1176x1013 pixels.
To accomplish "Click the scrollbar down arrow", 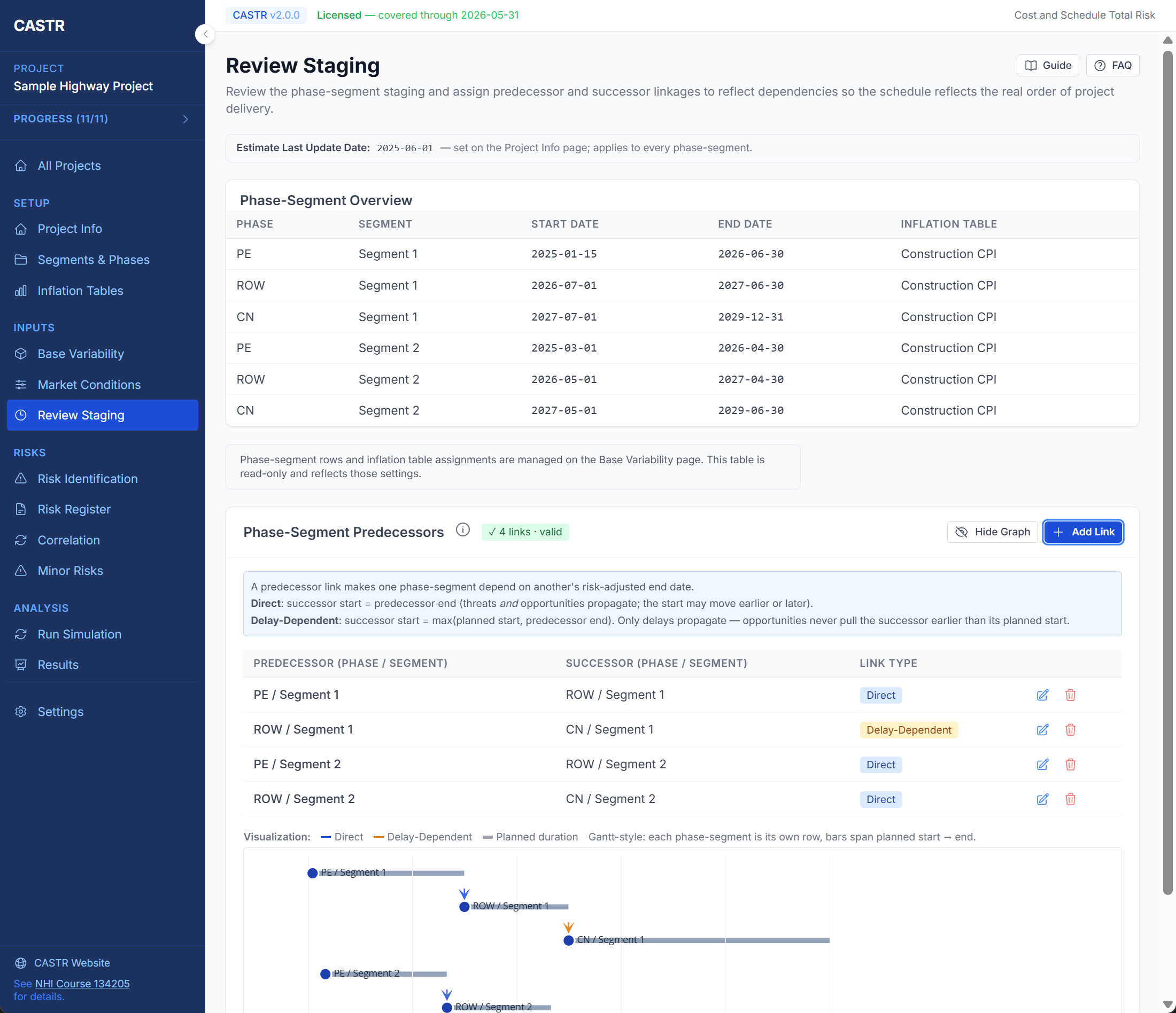I will [1168, 1005].
